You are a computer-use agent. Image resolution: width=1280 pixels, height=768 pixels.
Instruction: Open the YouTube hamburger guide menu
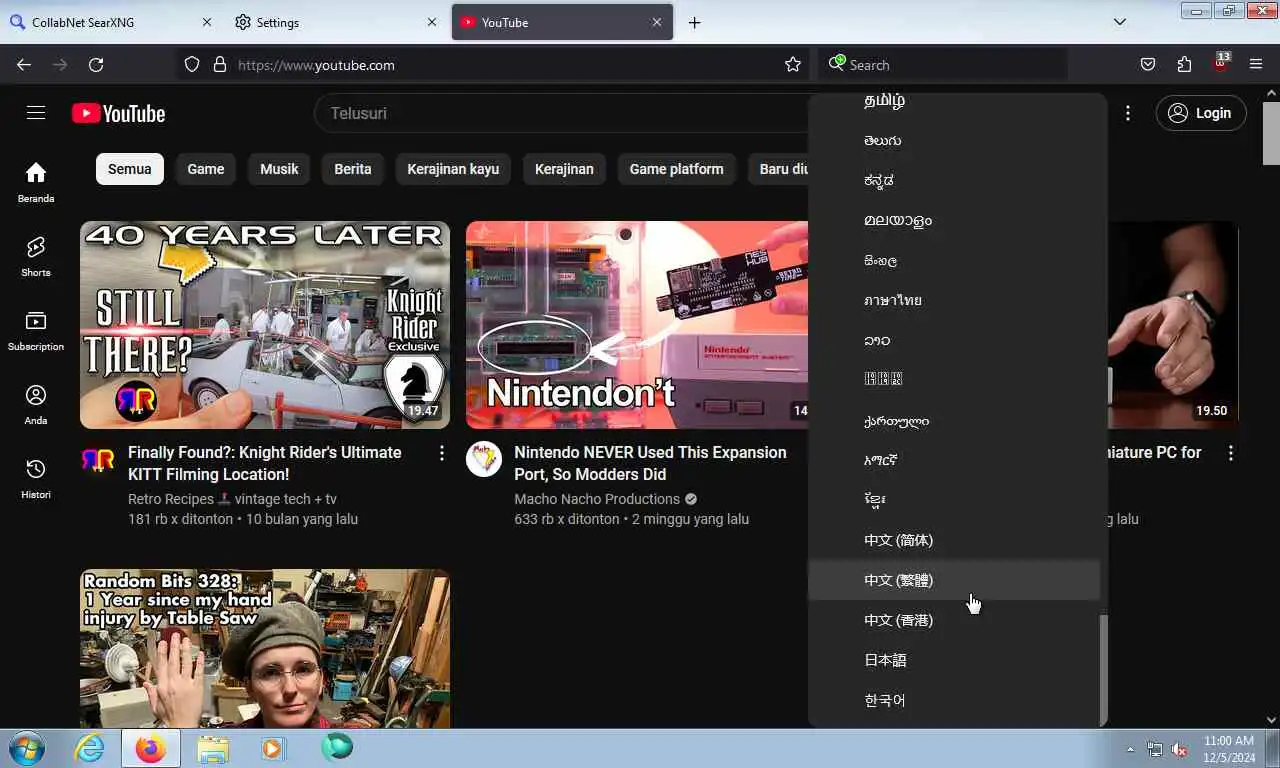tap(36, 113)
